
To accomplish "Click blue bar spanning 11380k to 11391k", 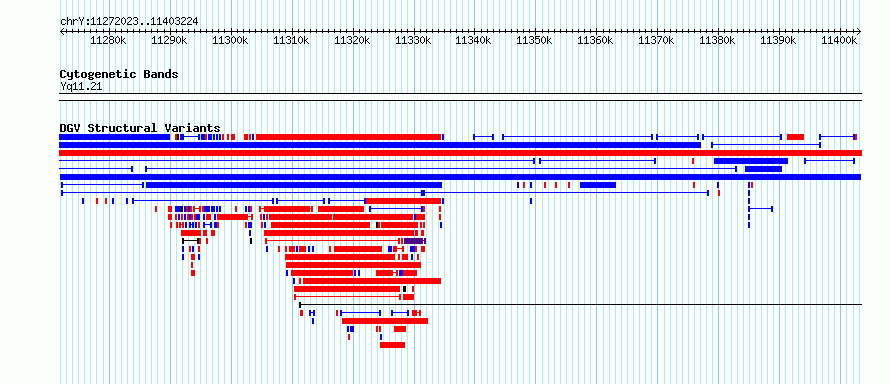I will pos(751,161).
